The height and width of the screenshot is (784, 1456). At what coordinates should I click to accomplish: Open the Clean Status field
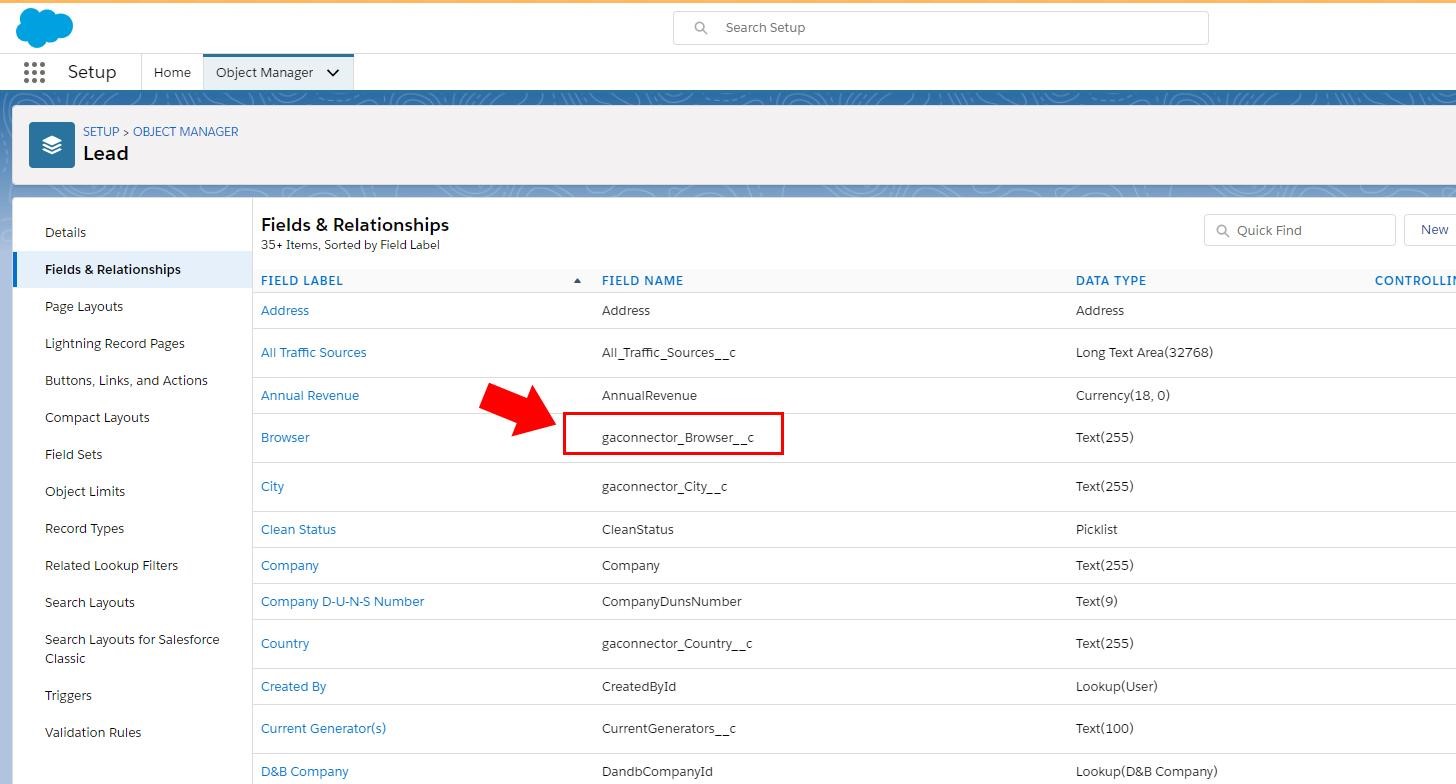pyautogui.click(x=298, y=530)
